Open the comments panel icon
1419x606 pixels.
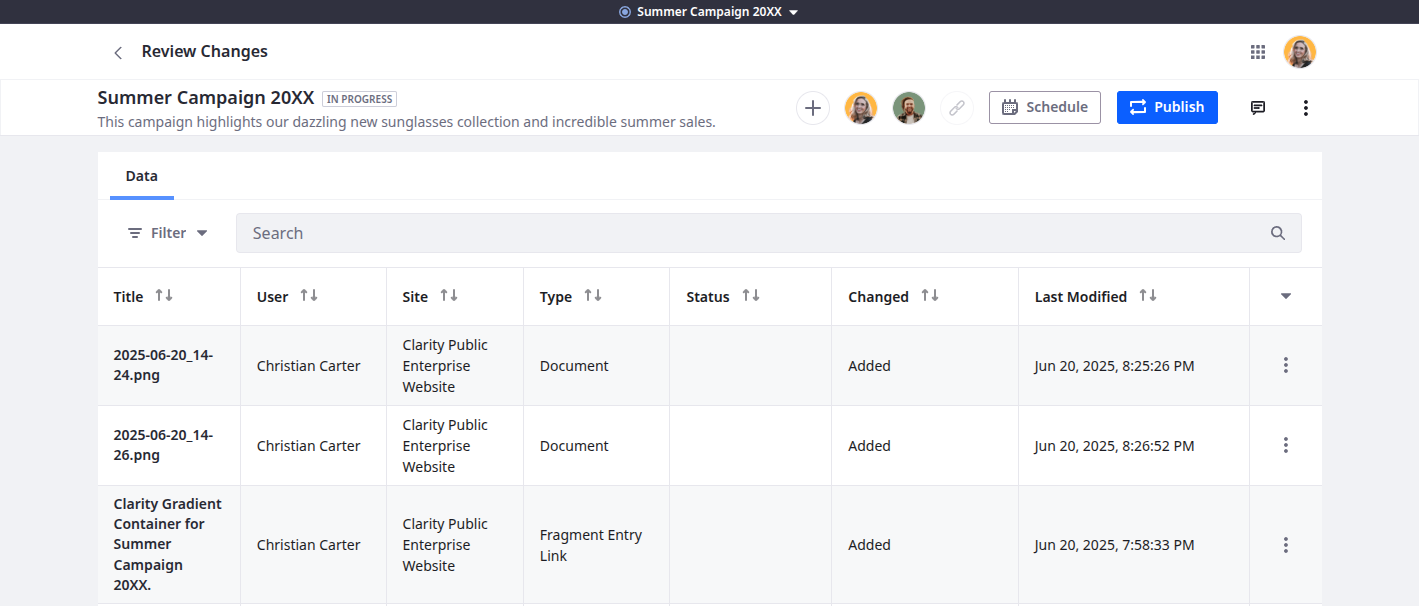point(1258,108)
